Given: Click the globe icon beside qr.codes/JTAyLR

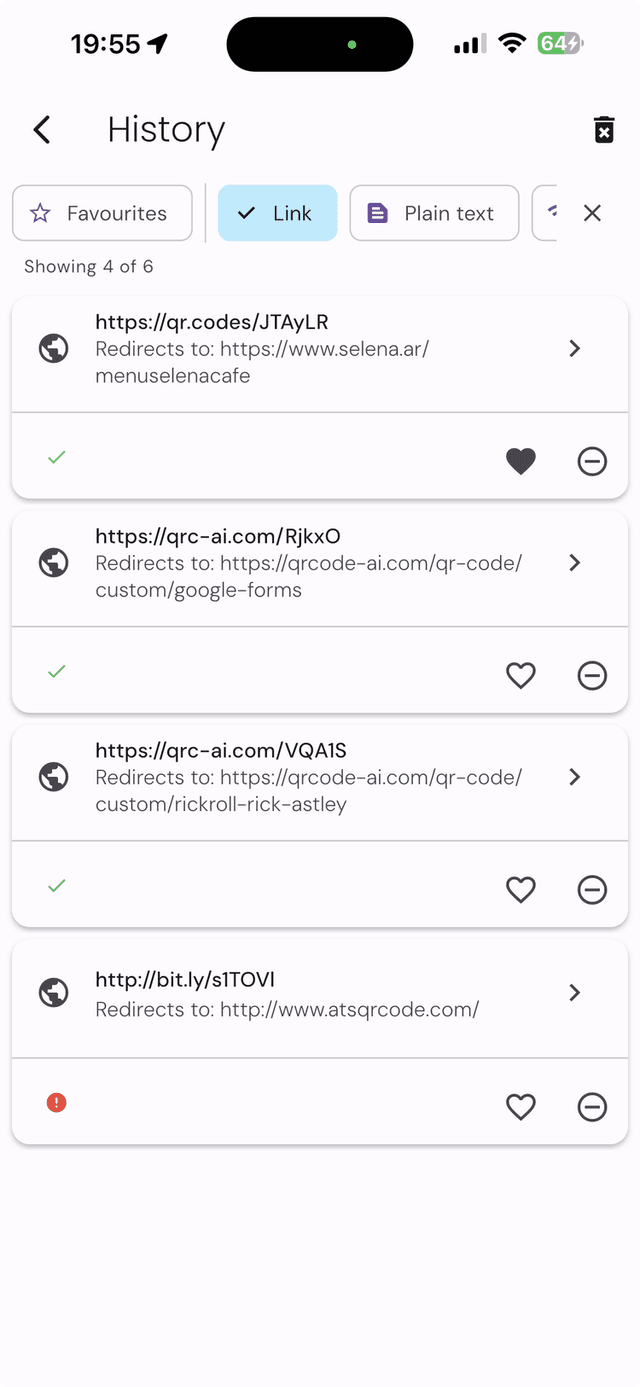Looking at the screenshot, I should pos(53,348).
